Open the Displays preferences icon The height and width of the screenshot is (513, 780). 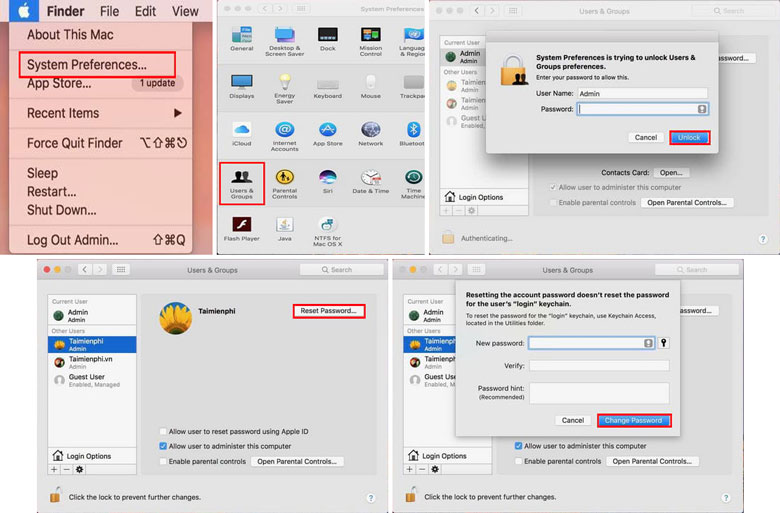click(x=242, y=82)
